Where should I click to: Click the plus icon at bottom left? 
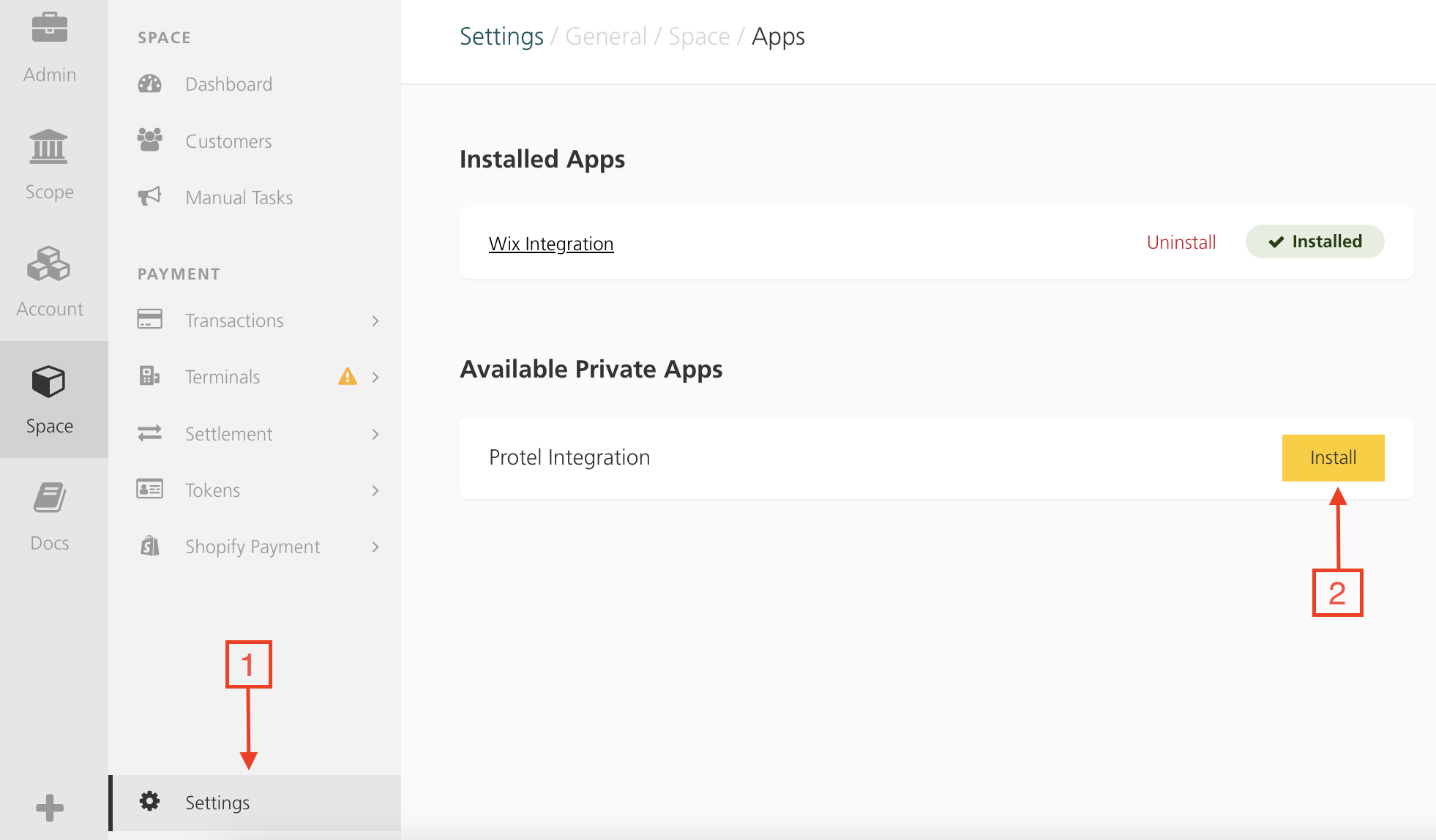click(49, 807)
